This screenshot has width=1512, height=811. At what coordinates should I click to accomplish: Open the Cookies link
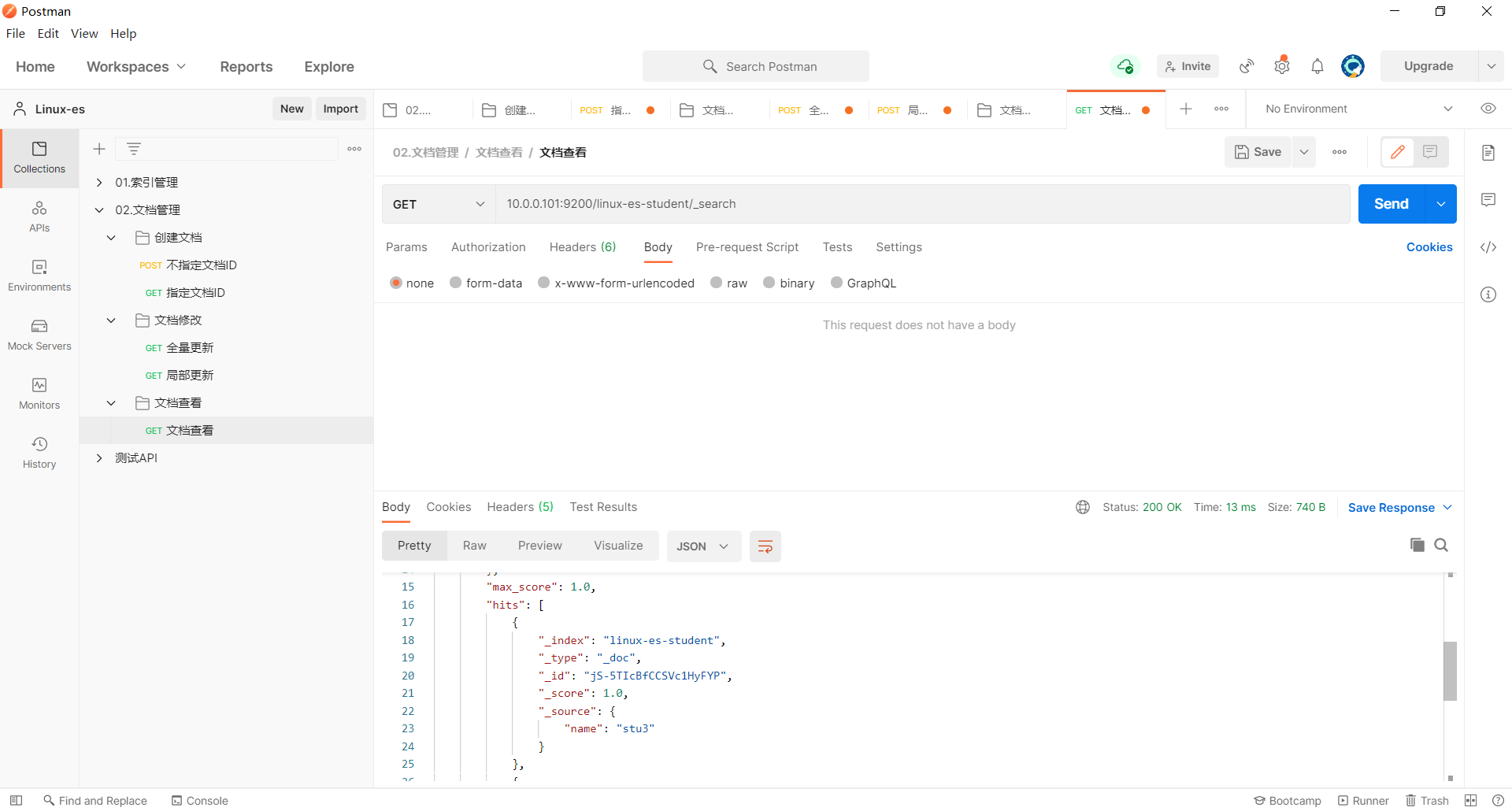point(1429,247)
